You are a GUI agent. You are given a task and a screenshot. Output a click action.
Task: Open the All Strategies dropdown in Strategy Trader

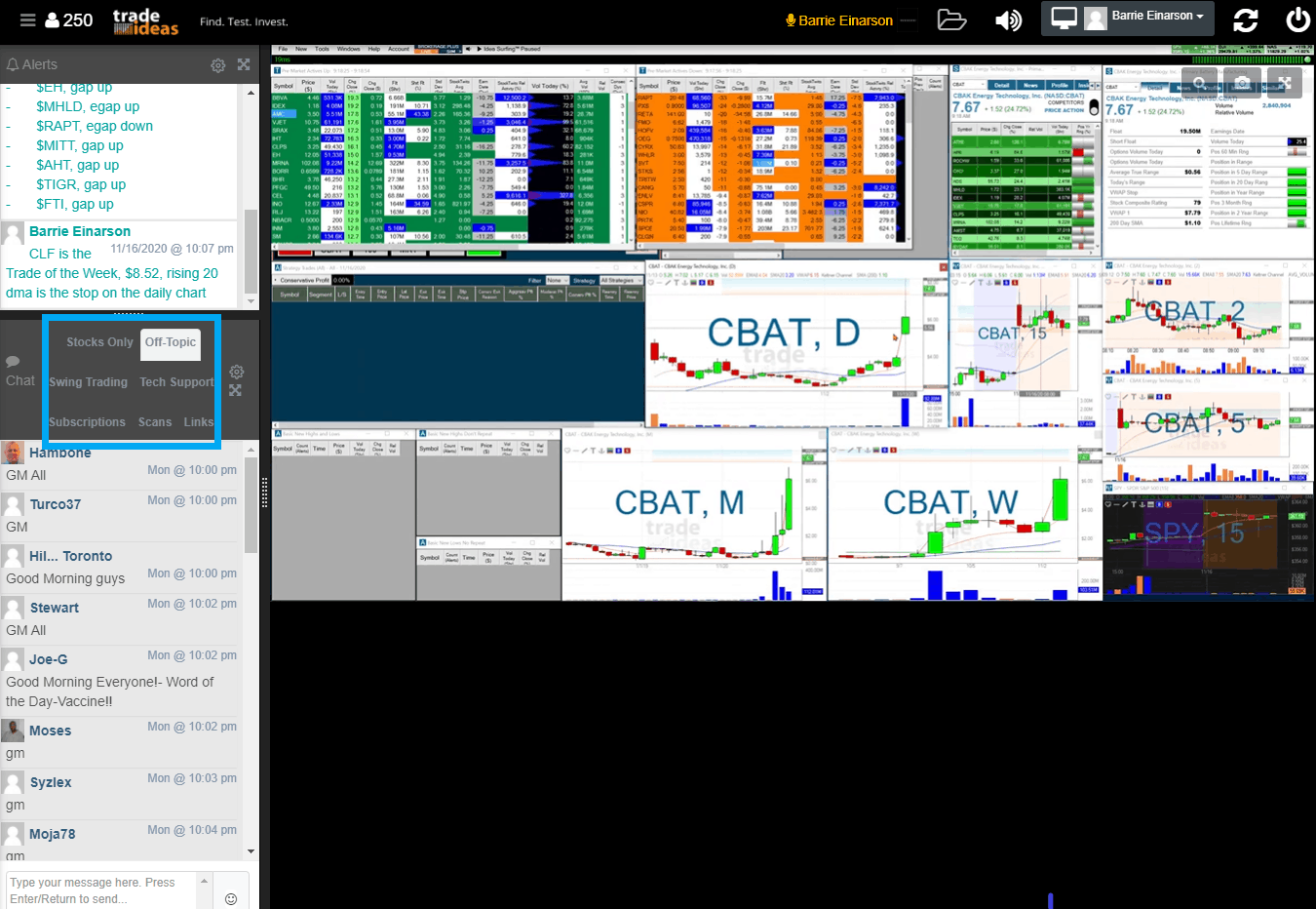620,280
